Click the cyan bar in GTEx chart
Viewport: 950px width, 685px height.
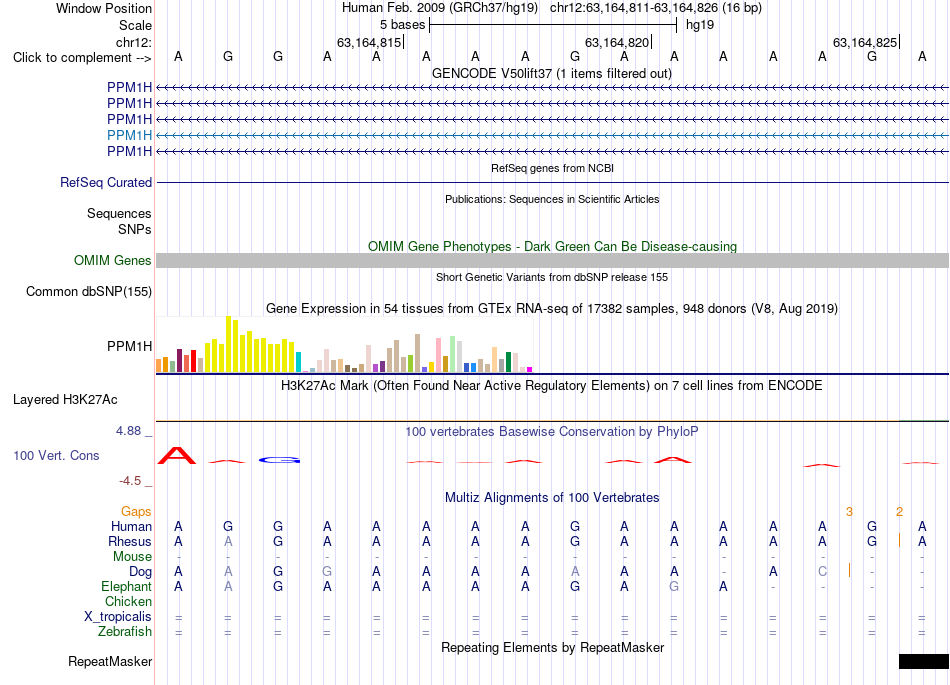298,362
